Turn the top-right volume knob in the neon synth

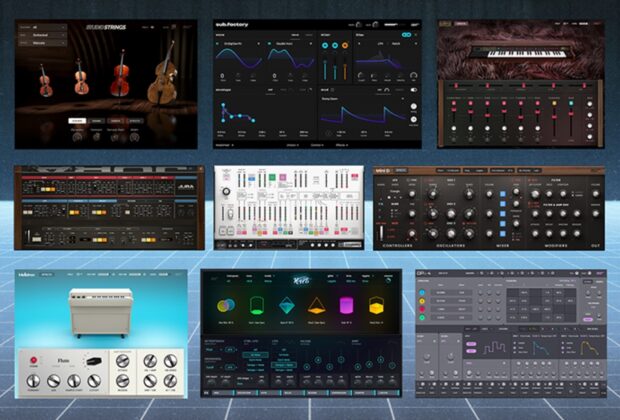pos(389,280)
